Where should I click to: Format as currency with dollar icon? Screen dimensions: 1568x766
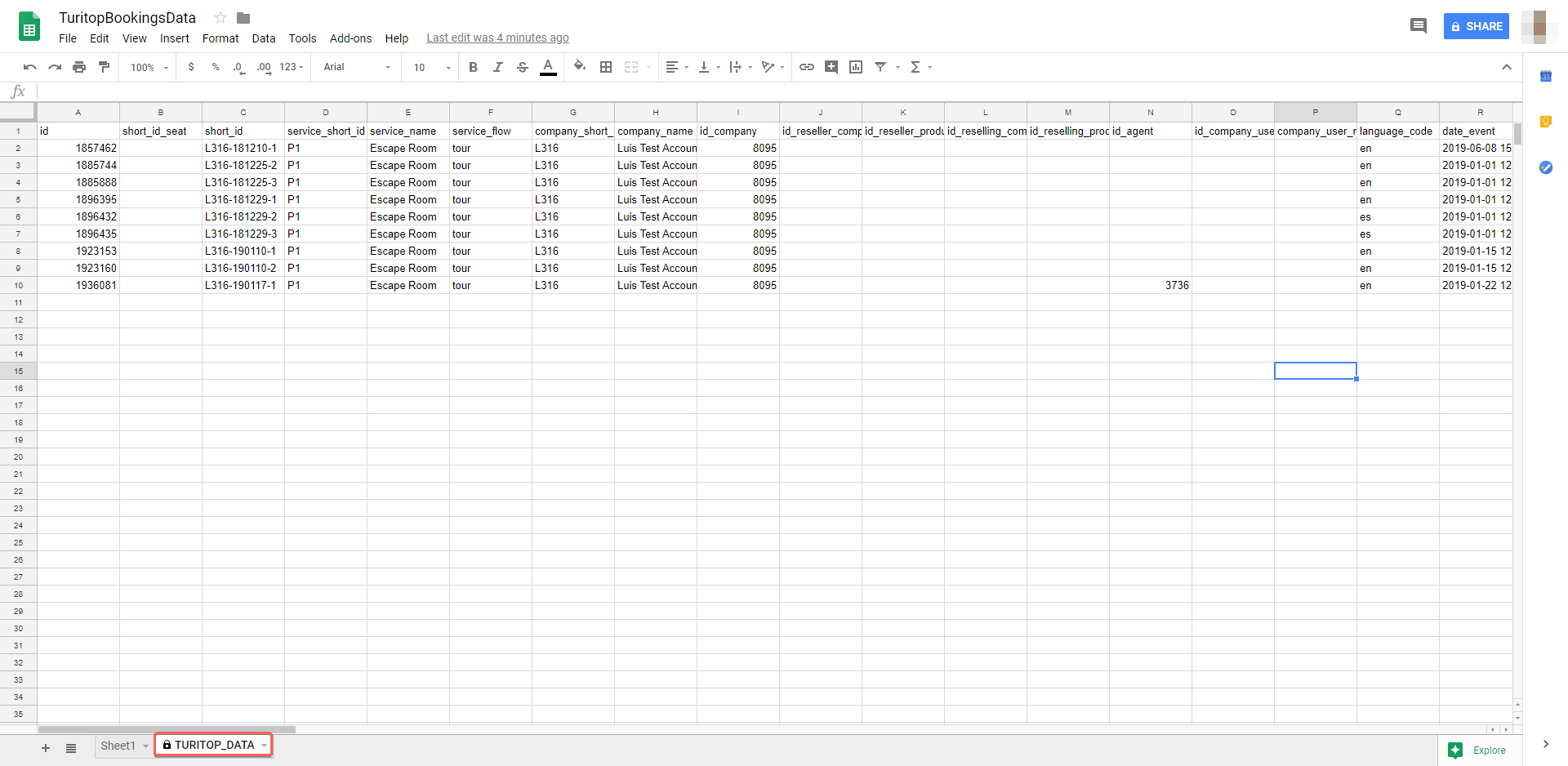coord(191,67)
